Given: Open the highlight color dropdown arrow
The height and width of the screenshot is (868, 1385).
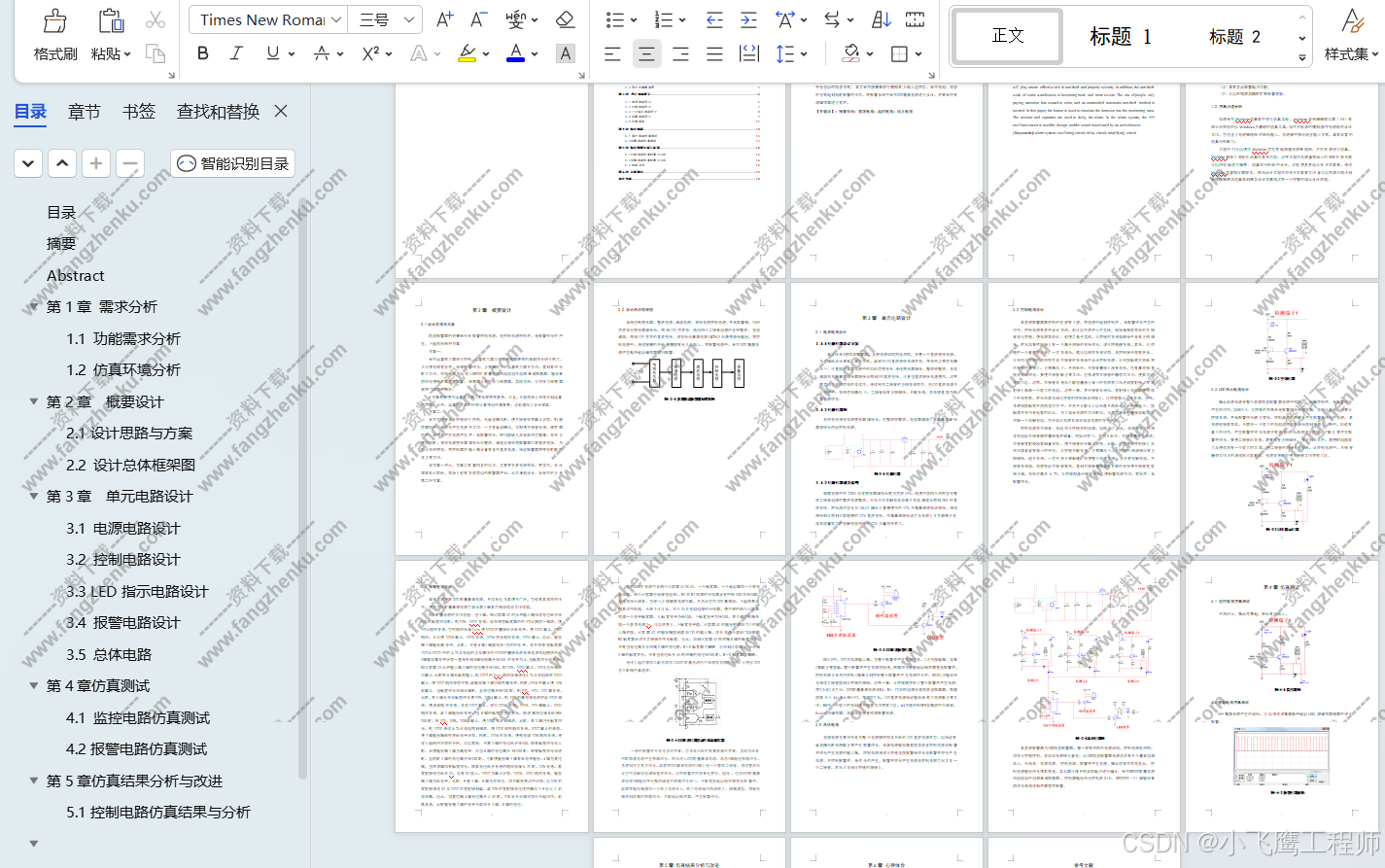Looking at the screenshot, I should pyautogui.click(x=486, y=54).
